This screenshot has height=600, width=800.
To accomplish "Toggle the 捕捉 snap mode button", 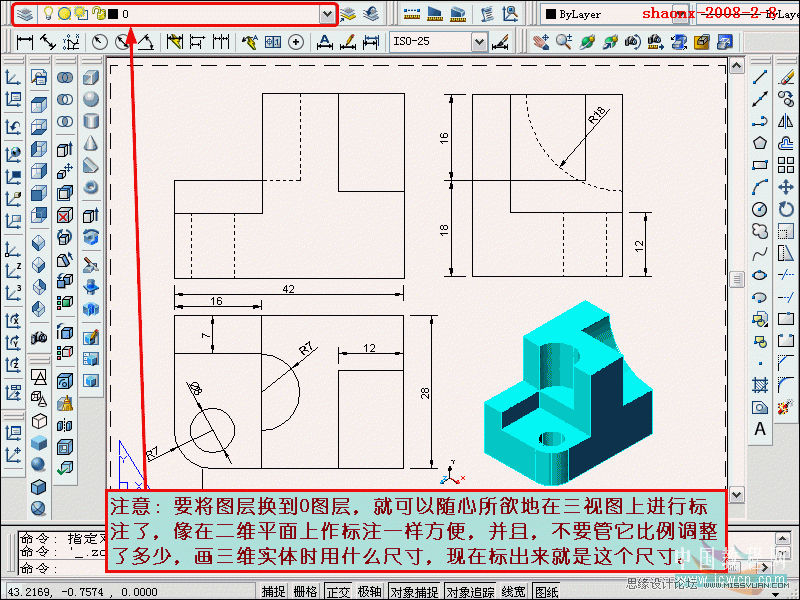I will pos(273,591).
